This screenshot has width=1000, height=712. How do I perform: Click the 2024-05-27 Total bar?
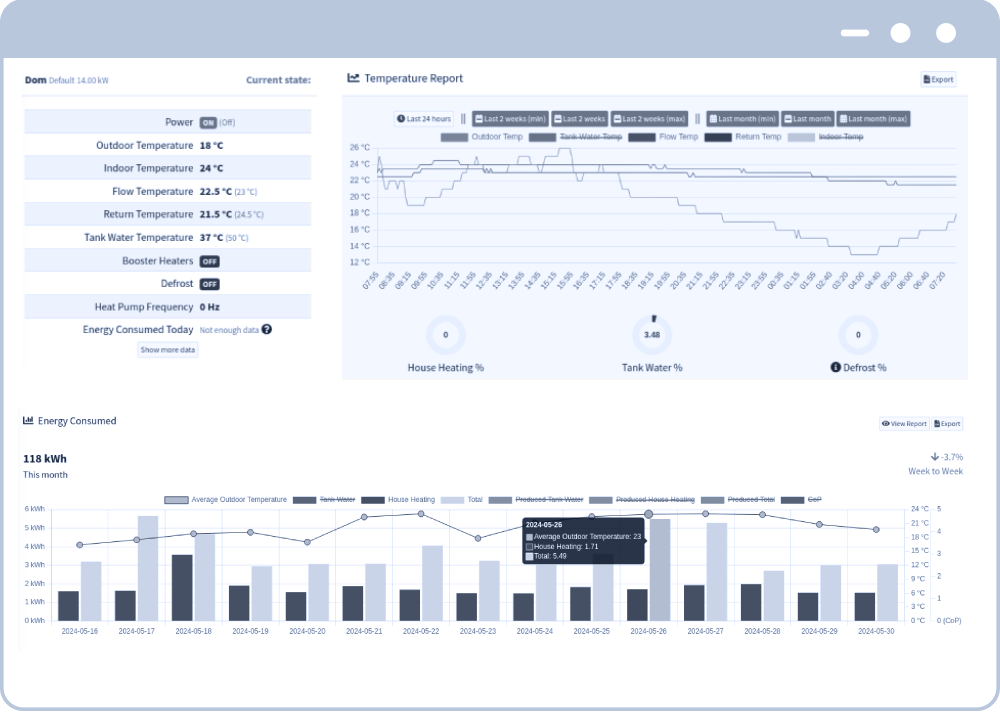coord(717,571)
